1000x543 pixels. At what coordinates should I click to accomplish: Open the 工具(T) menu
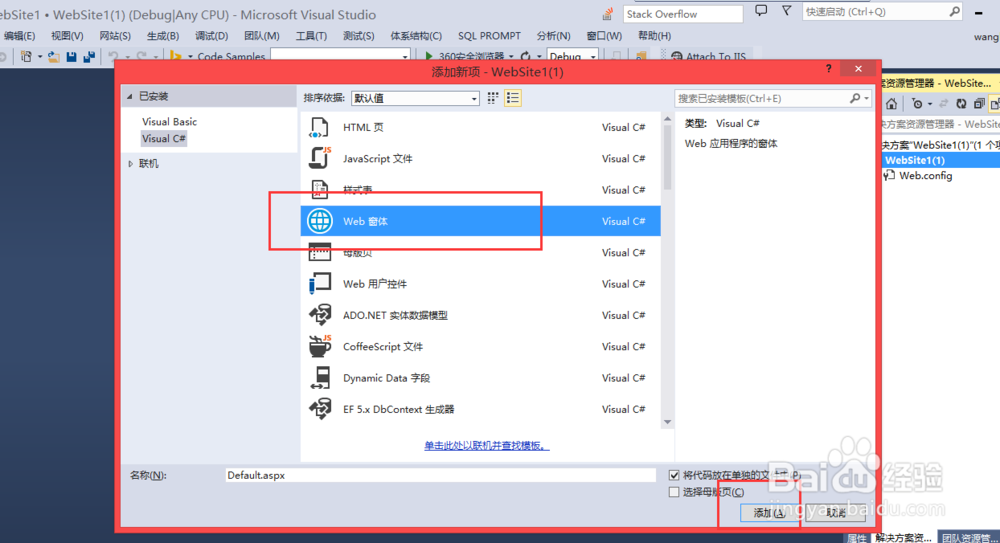tap(311, 36)
